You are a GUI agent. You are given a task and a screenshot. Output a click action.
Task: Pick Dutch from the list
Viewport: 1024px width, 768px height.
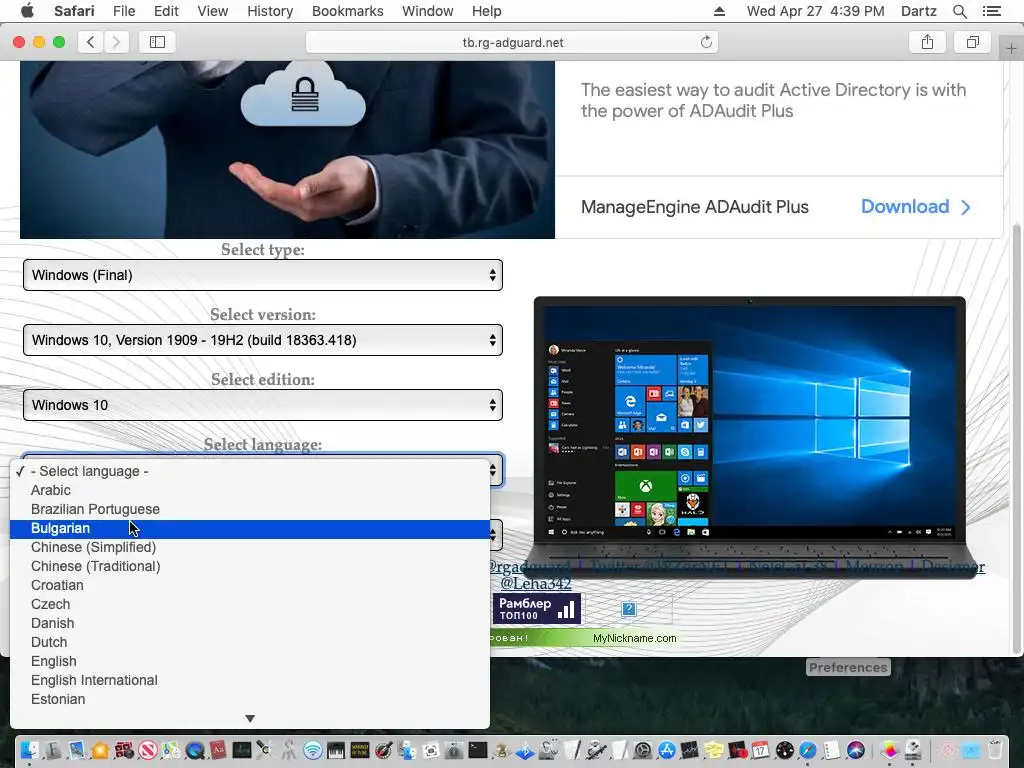[249, 642]
